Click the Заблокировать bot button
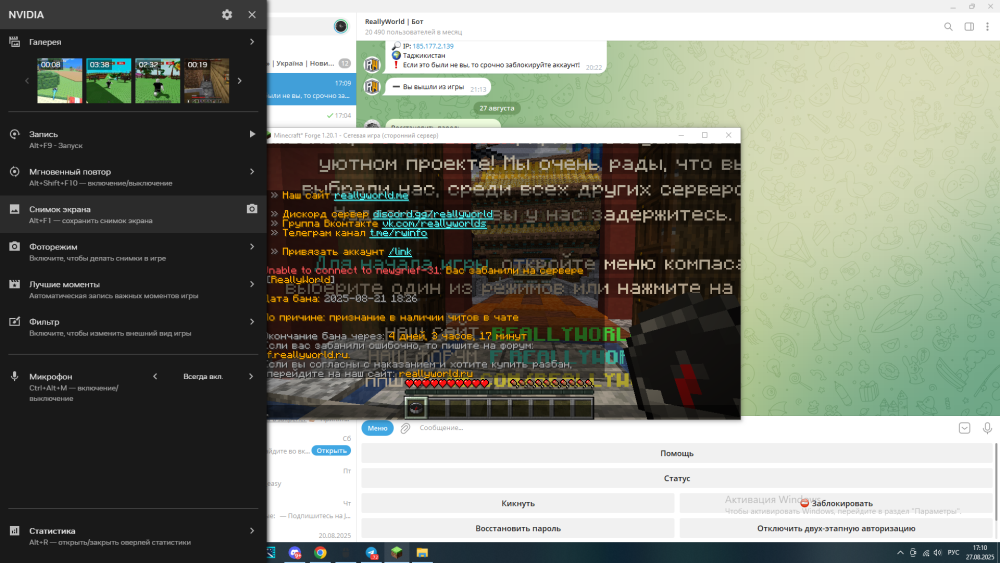 point(835,503)
